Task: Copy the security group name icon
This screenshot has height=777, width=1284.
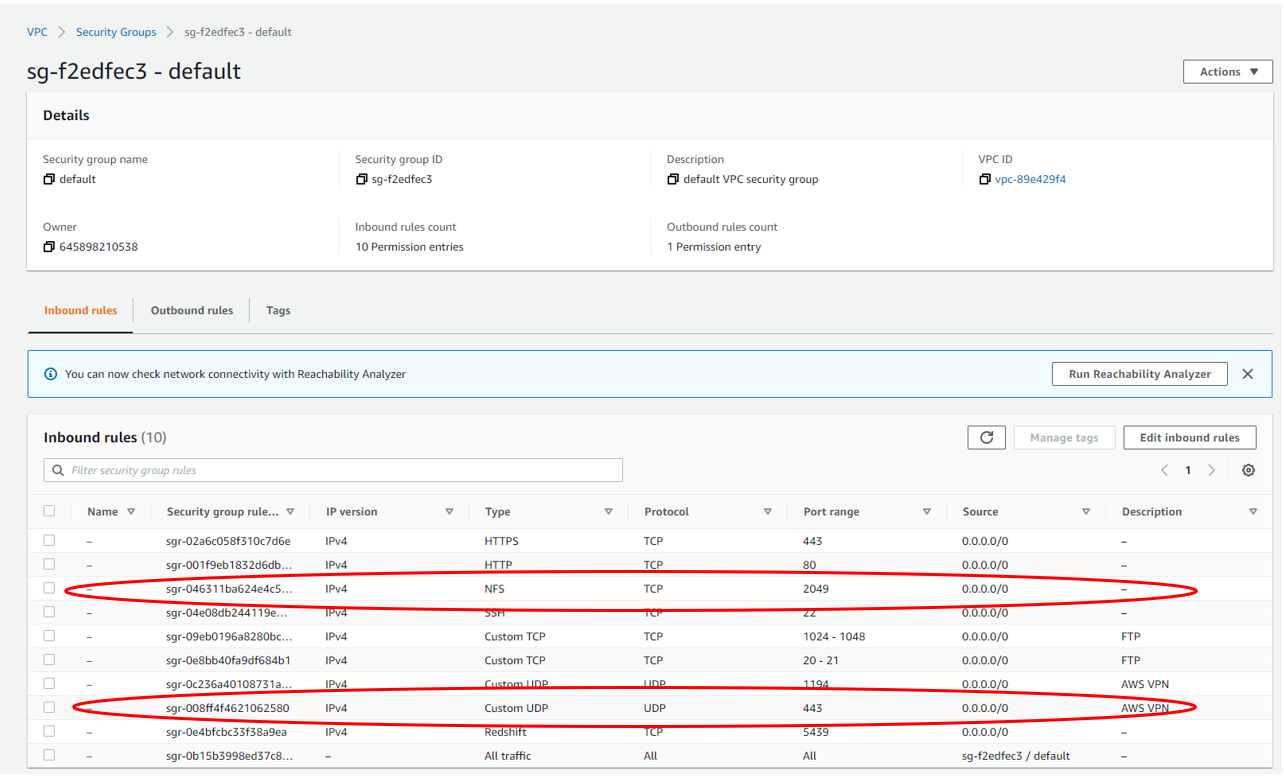Action: [x=49, y=180]
